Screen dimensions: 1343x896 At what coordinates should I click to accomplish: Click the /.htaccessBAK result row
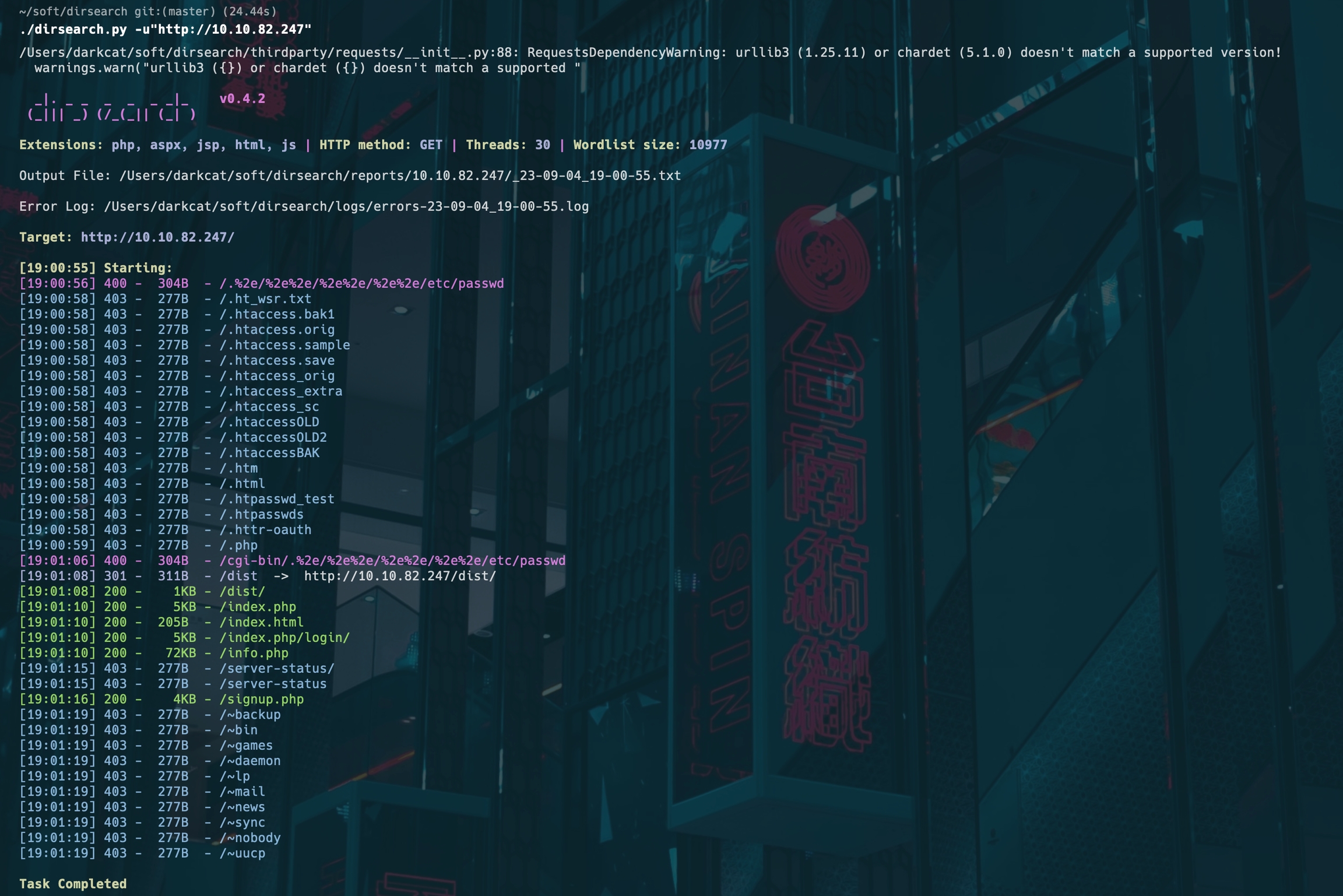(170, 453)
